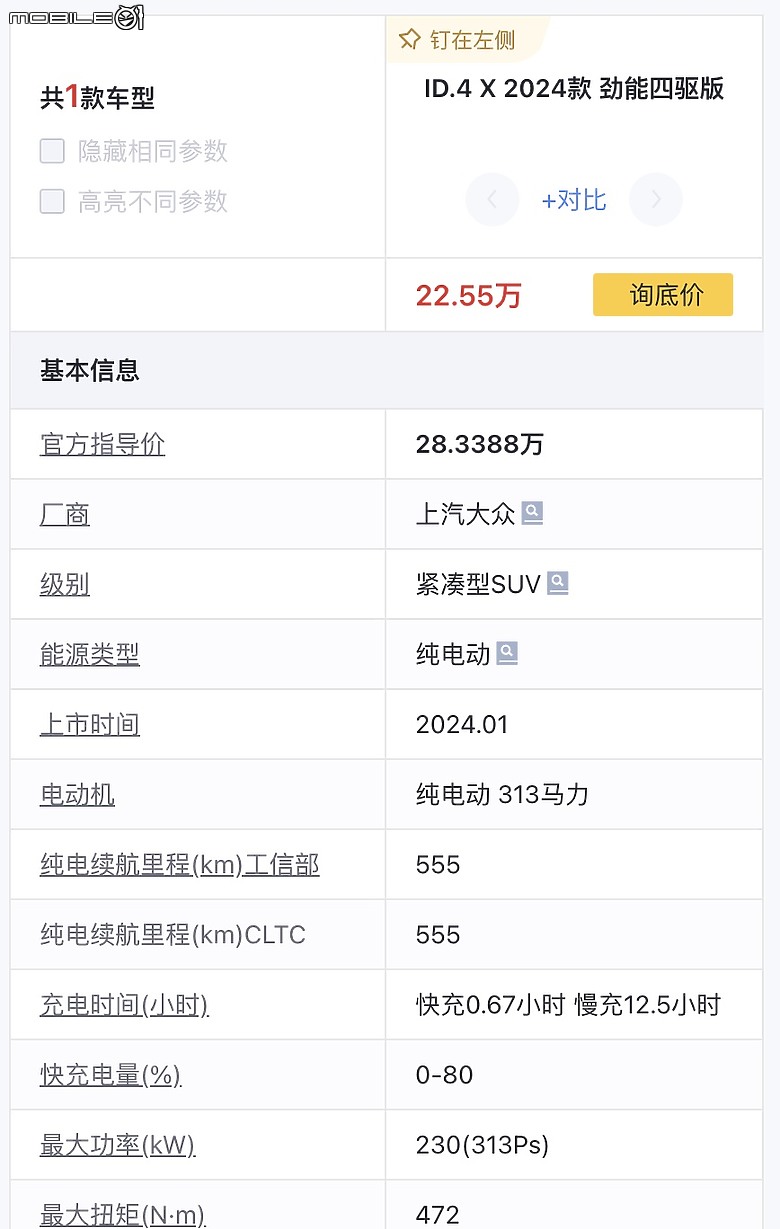This screenshot has height=1229, width=780.
Task: Click the search icon next to 上汽大众
Action: [532, 513]
